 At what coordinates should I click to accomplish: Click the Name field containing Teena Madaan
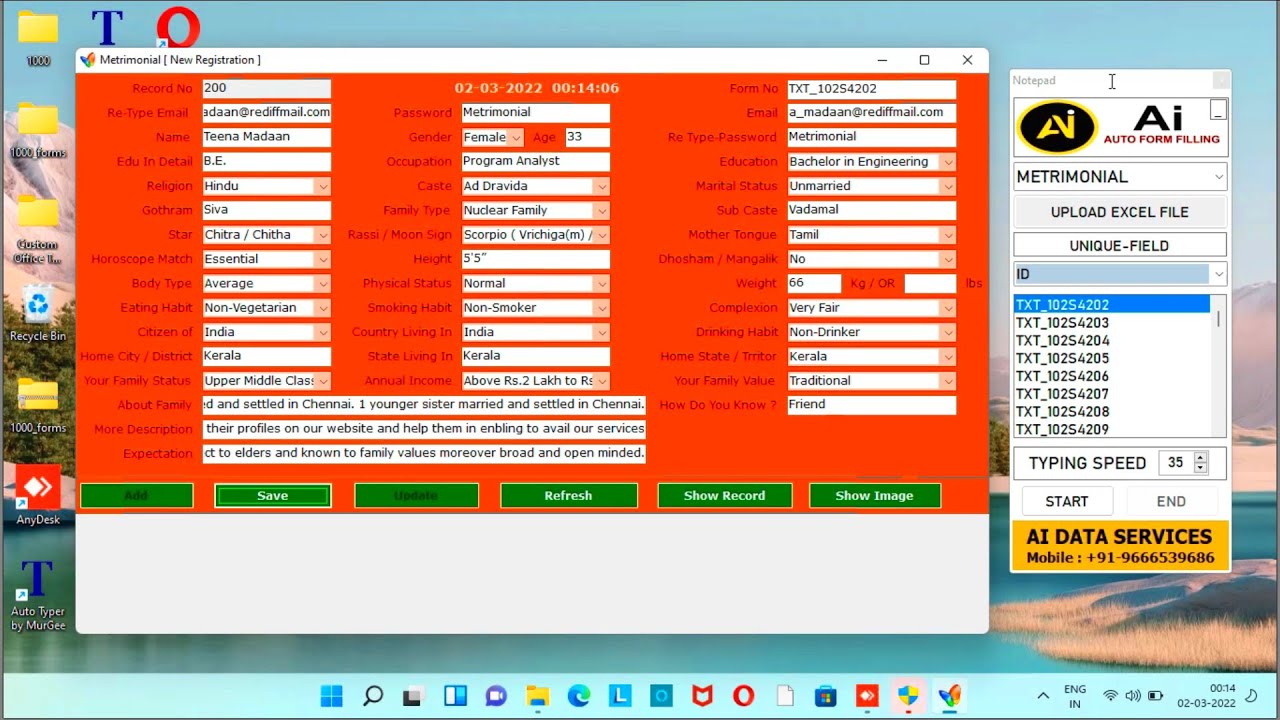click(266, 137)
